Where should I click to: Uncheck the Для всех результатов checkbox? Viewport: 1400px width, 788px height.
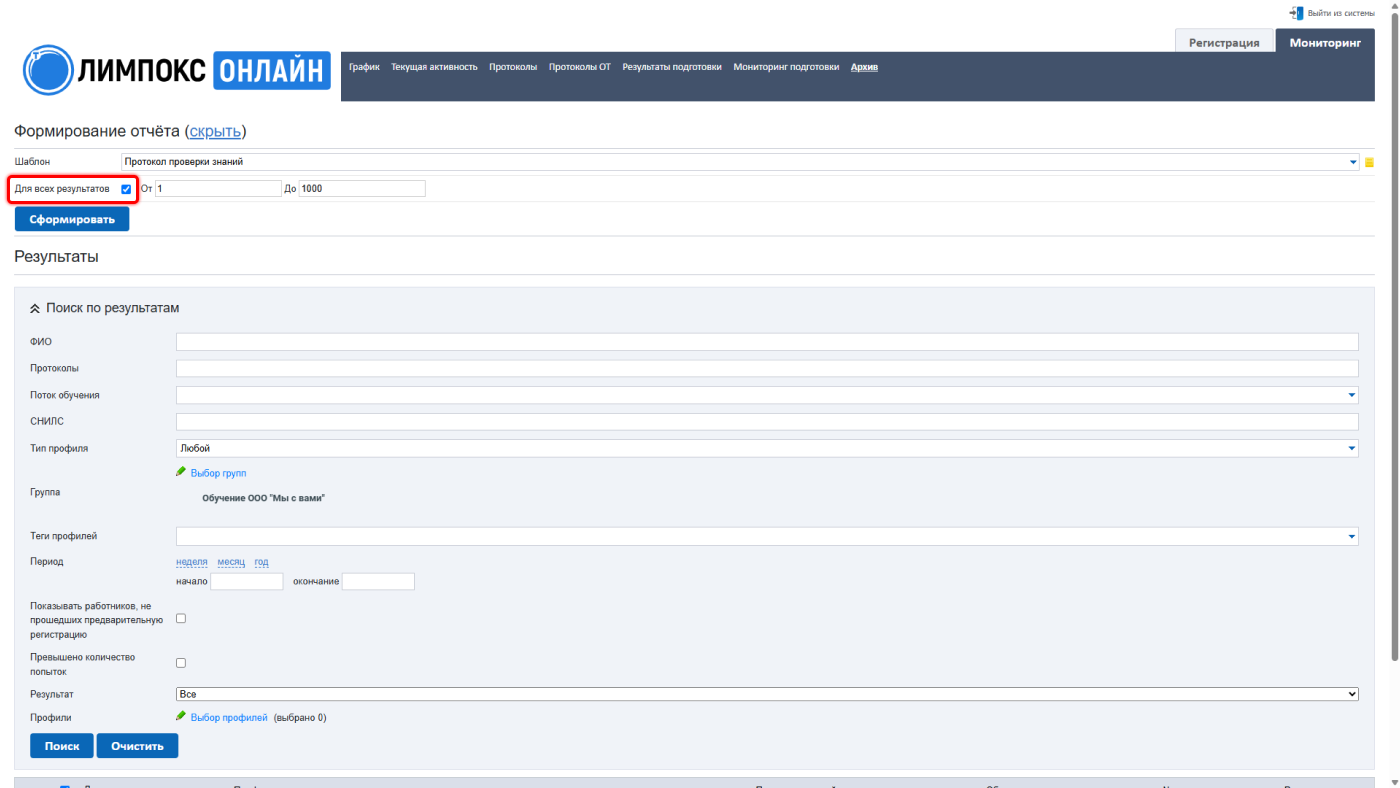(x=126, y=189)
